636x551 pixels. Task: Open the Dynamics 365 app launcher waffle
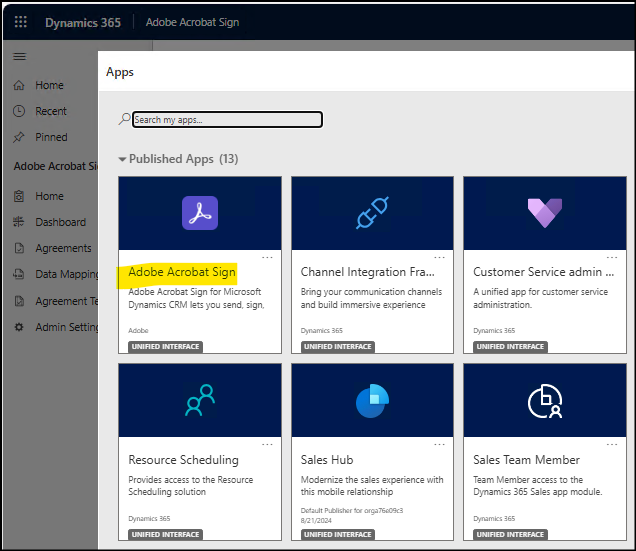21,22
